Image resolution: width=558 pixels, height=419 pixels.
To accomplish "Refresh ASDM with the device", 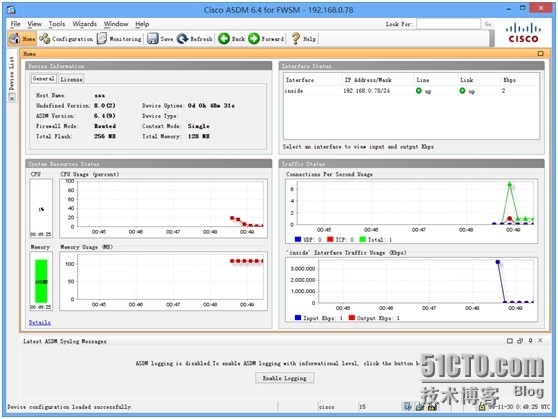I will (x=195, y=38).
